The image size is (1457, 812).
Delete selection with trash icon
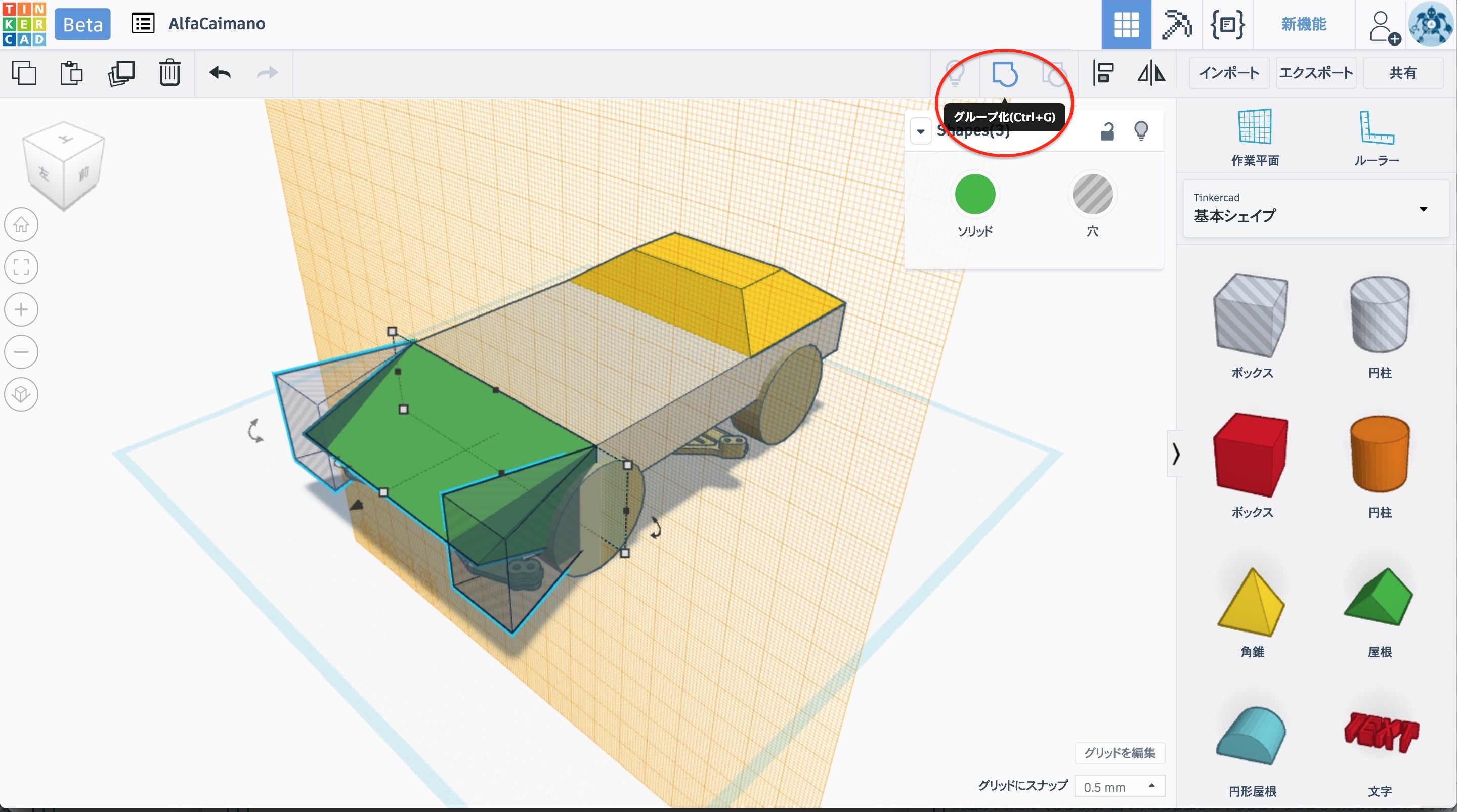pos(169,73)
